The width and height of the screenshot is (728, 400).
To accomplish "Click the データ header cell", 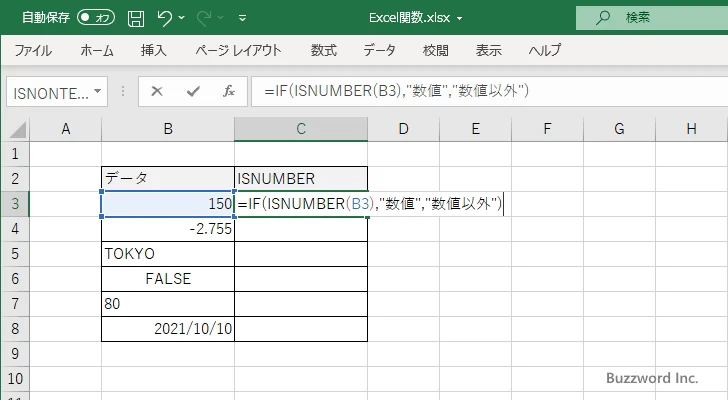I will tap(168, 179).
